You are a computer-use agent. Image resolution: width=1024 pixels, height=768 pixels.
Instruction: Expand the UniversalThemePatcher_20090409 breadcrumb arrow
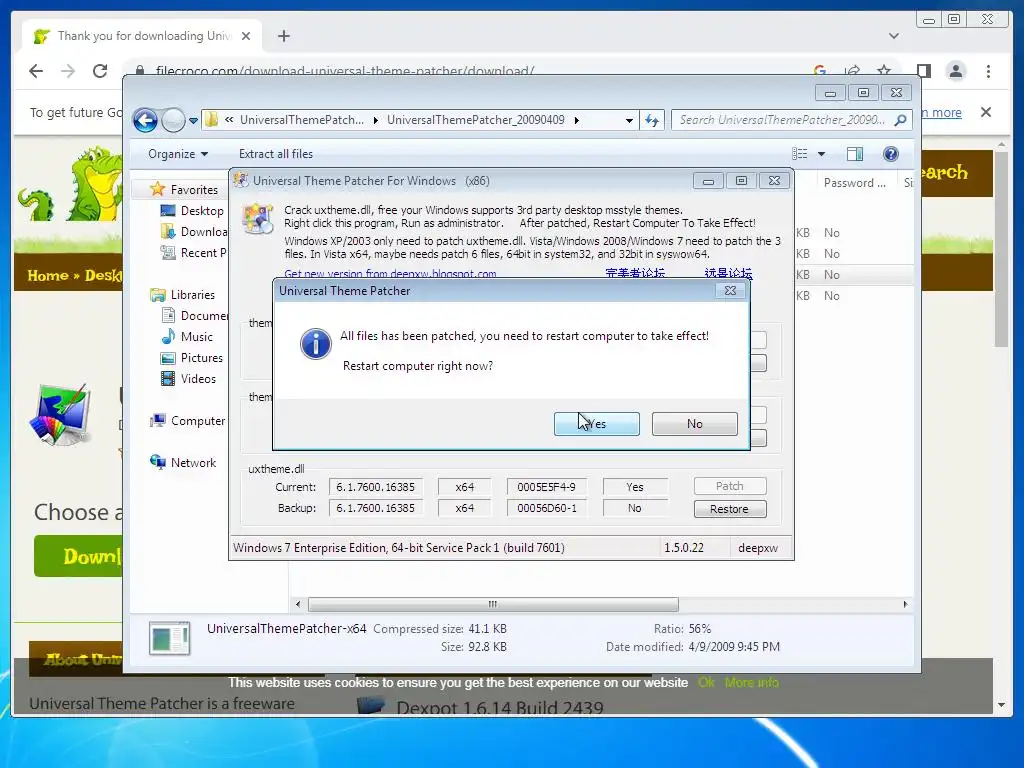577,120
